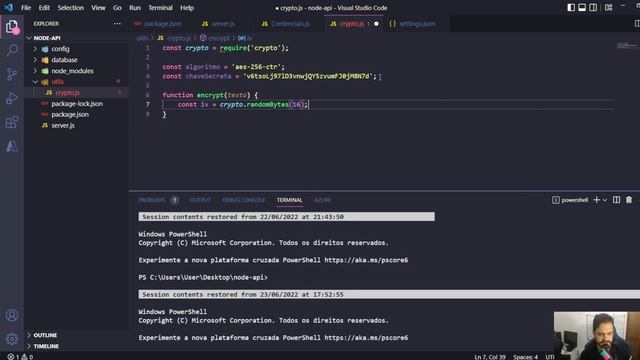Click the VS Code logo icon
Viewport: 640px width, 360px height.
point(9,8)
